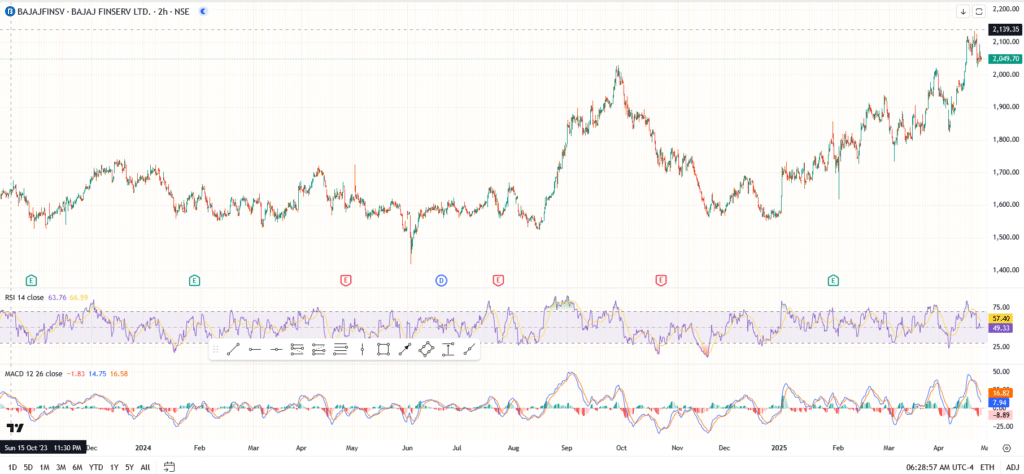Select the 5D time range
The height and width of the screenshot is (474, 1024).
tap(28, 466)
